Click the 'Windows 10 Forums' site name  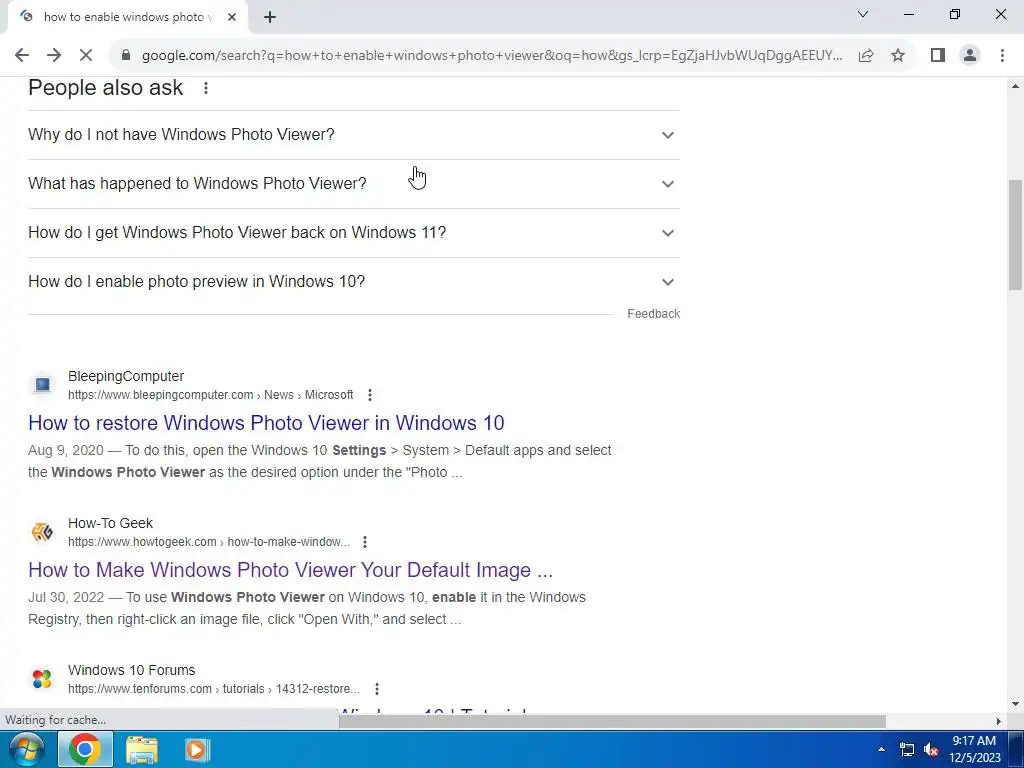point(131,670)
